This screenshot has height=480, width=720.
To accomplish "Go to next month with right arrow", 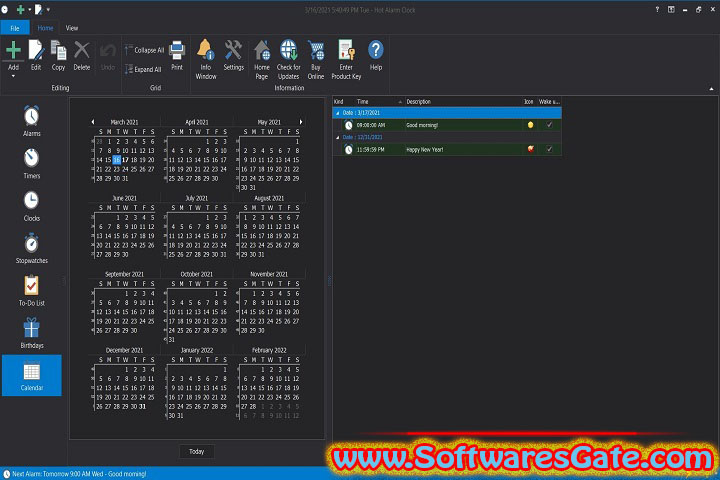I will [301, 122].
